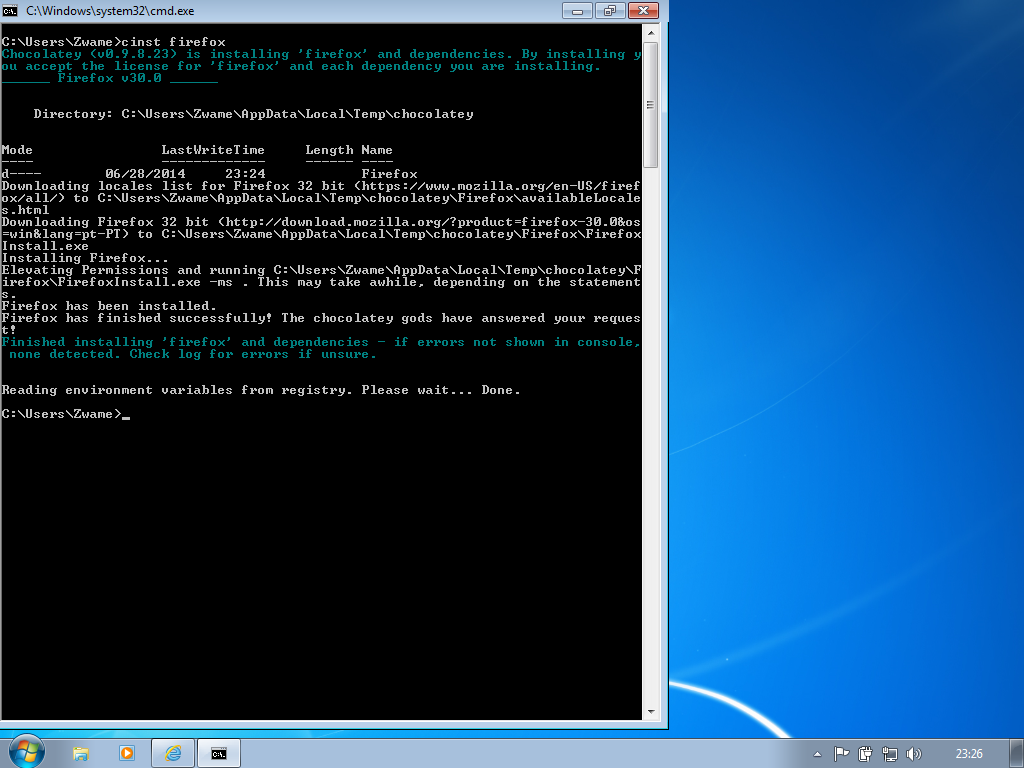1024x768 pixels.
Task: Click the final 'C:\Users\Zwame>' prompt
Action: 61,414
